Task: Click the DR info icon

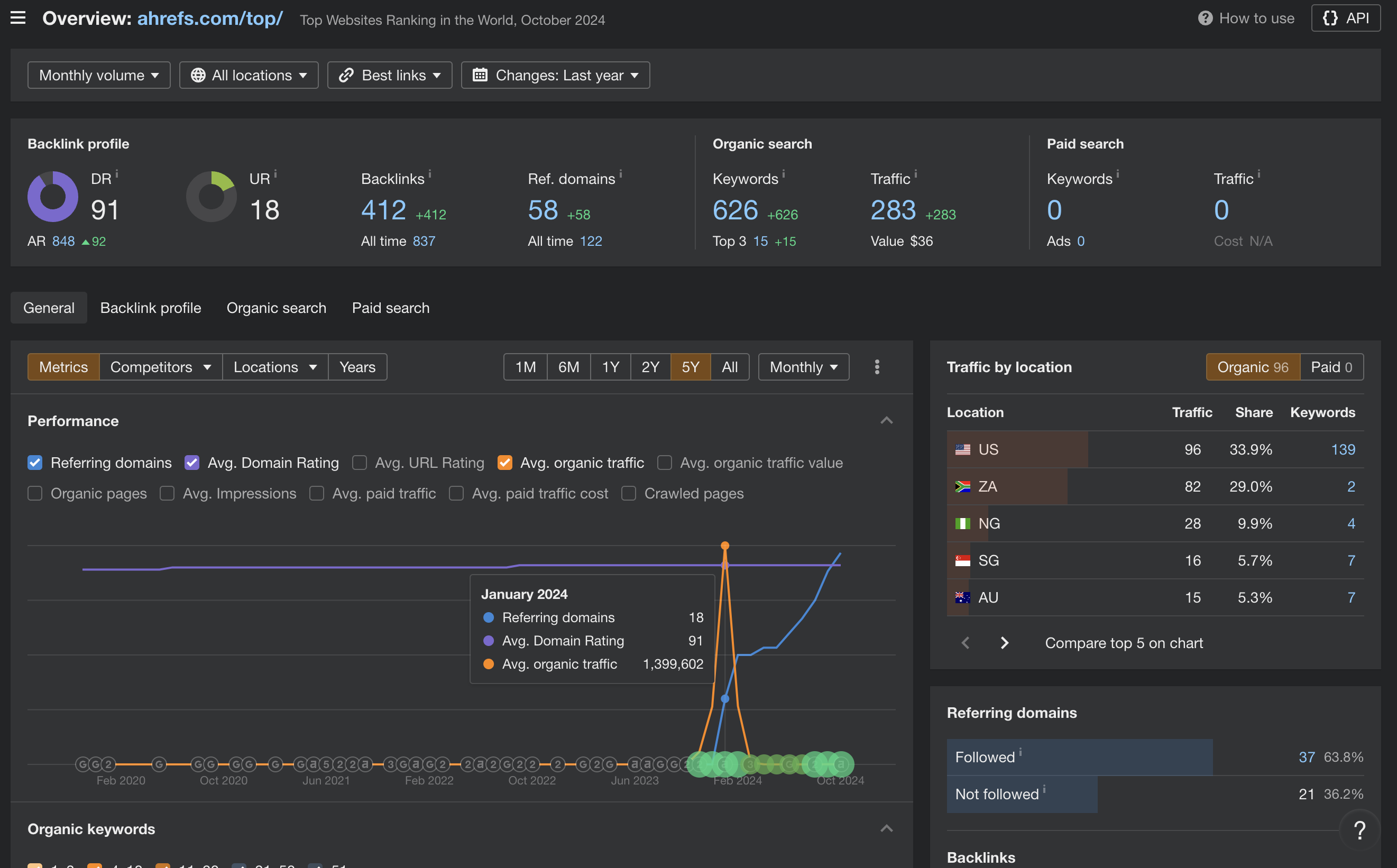Action: pyautogui.click(x=117, y=173)
